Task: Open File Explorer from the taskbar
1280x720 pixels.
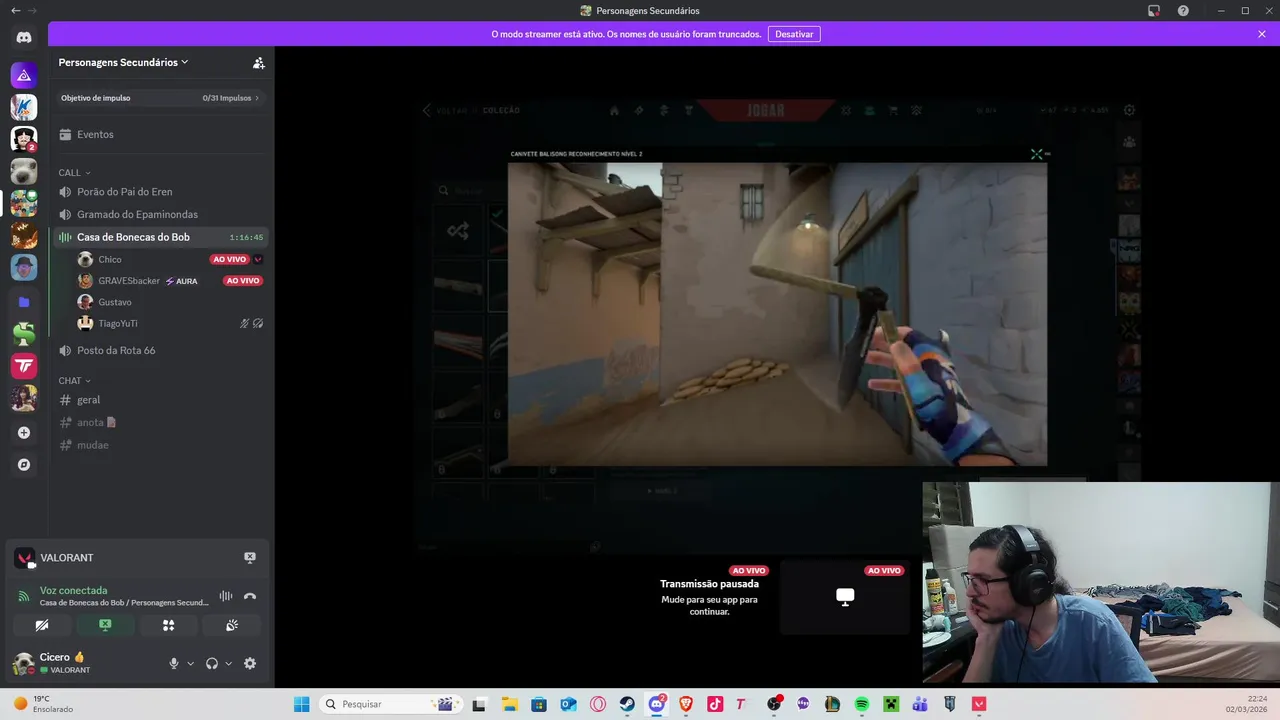Action: coord(509,704)
